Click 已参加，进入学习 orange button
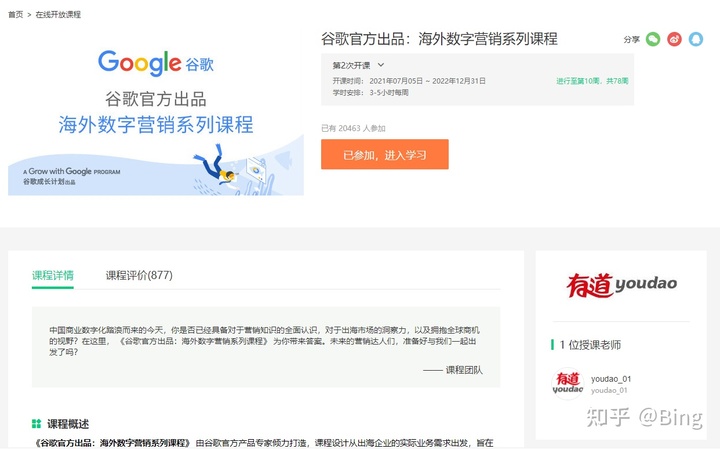The width and height of the screenshot is (720, 449). tap(385, 155)
